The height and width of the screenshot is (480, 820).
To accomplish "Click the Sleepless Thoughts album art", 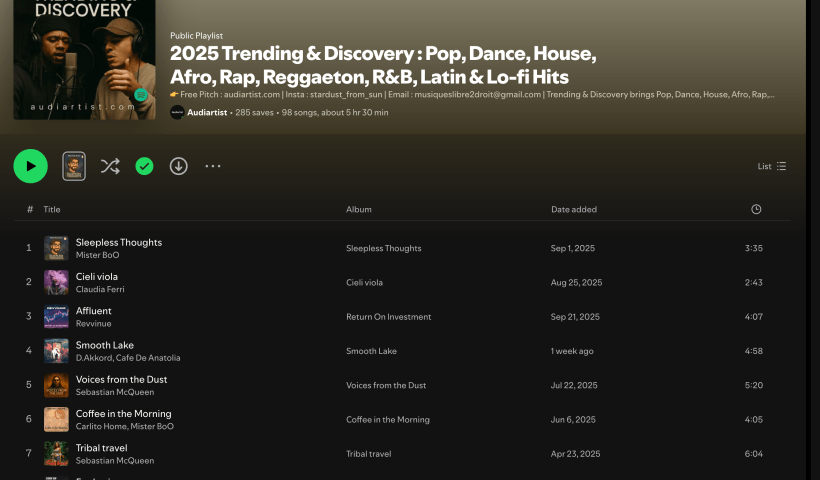I will point(56,248).
